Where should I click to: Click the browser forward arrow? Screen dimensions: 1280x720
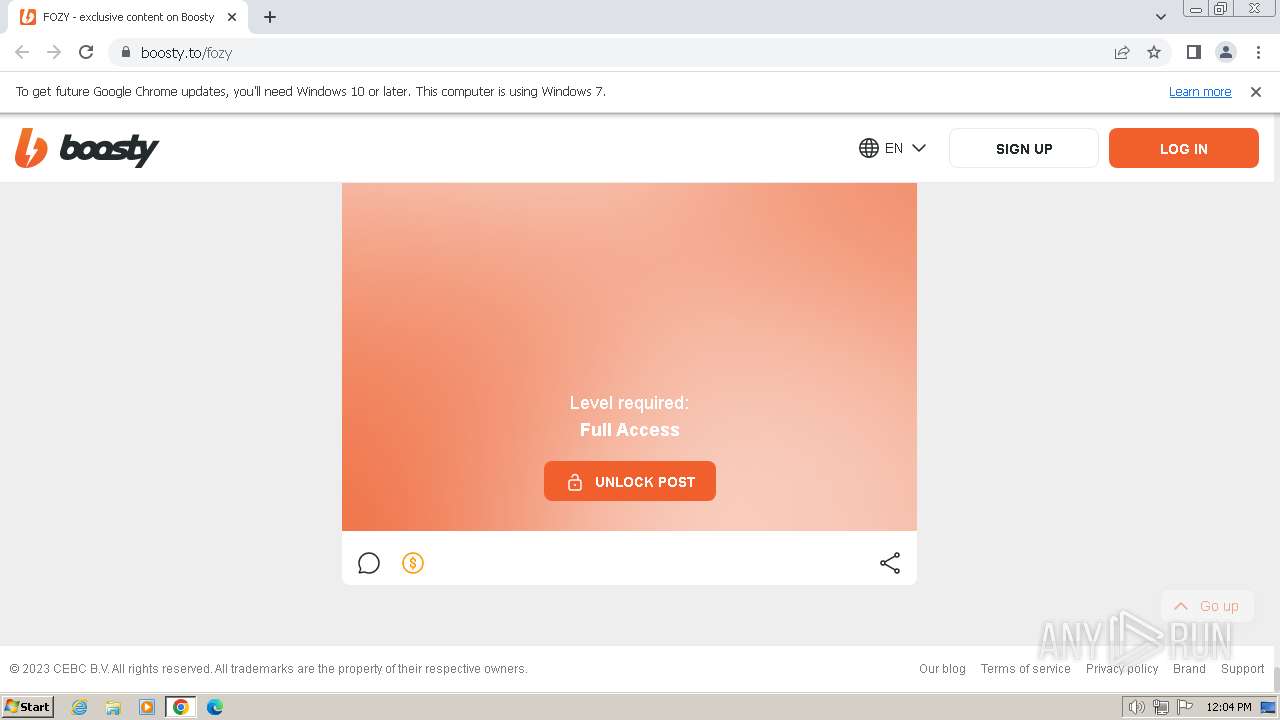click(54, 52)
